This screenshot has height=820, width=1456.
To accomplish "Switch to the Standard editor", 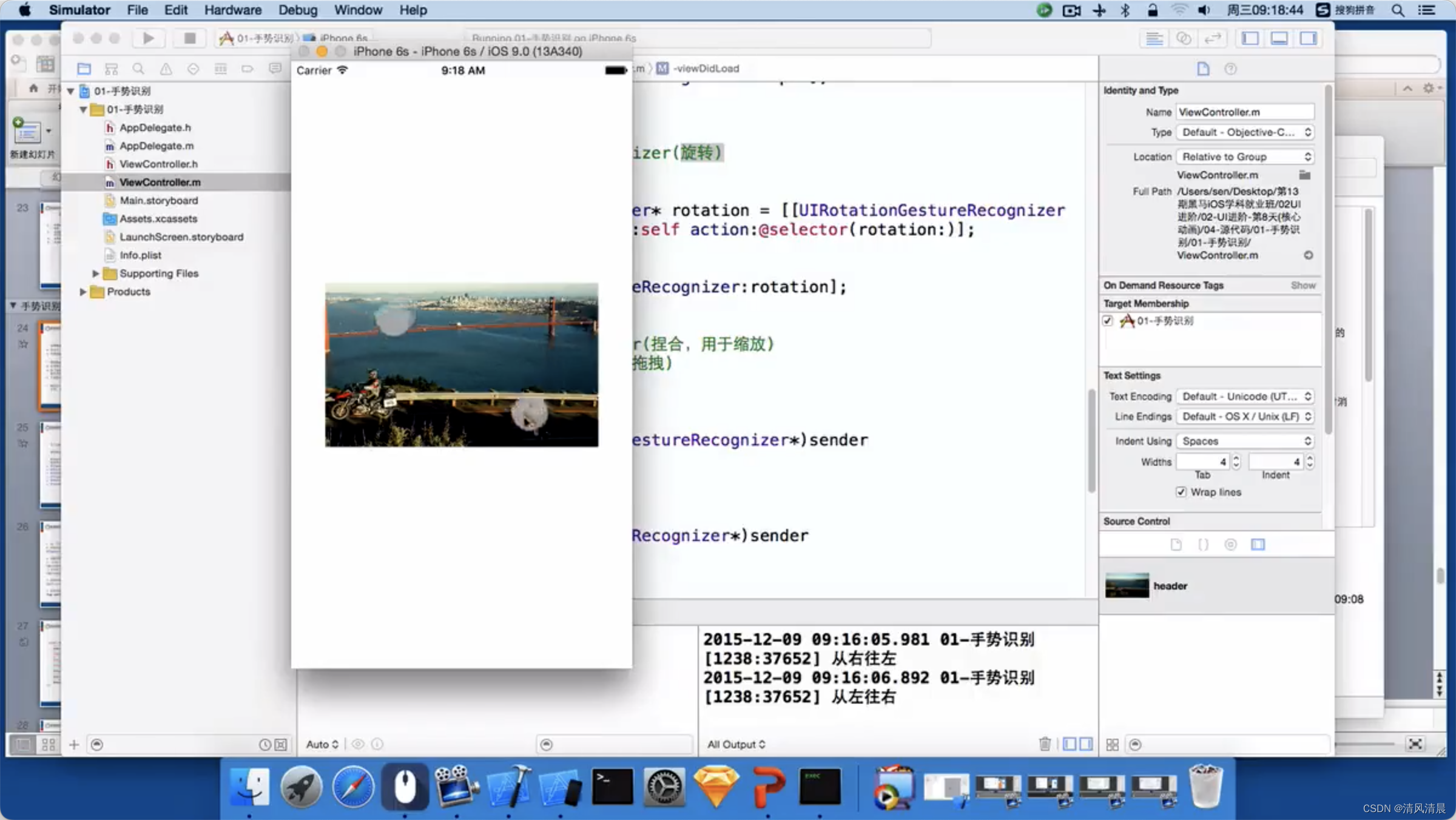I will pos(1154,38).
